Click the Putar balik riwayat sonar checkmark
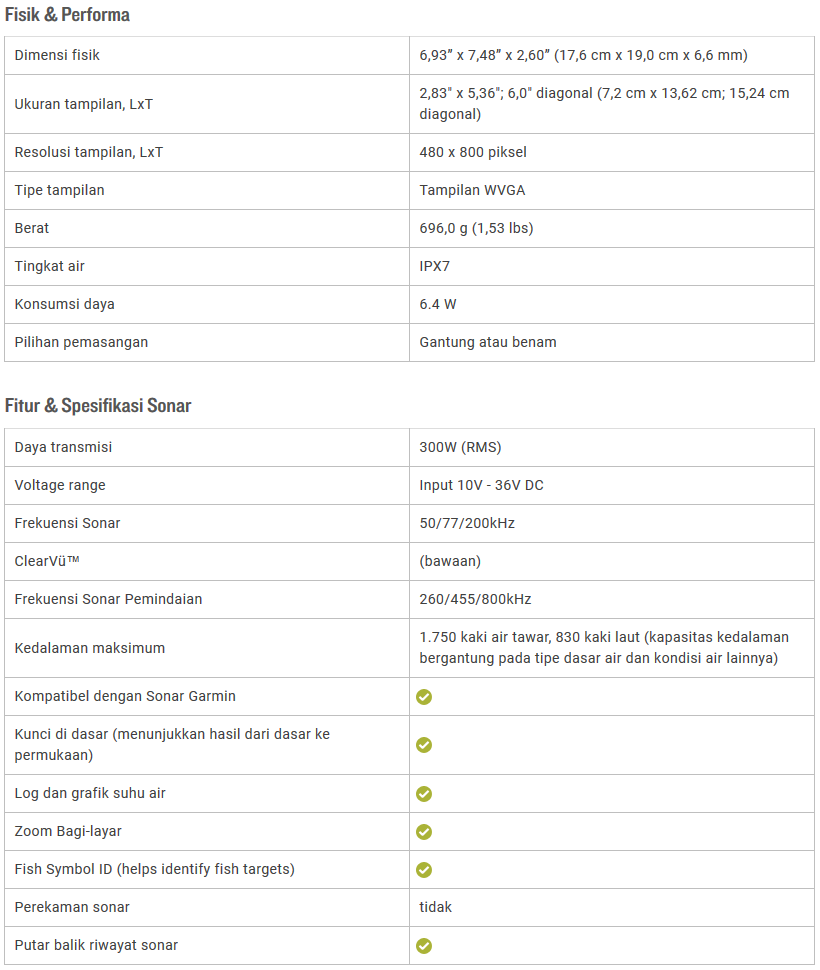Screen dimensions: 820x970 (x=424, y=946)
